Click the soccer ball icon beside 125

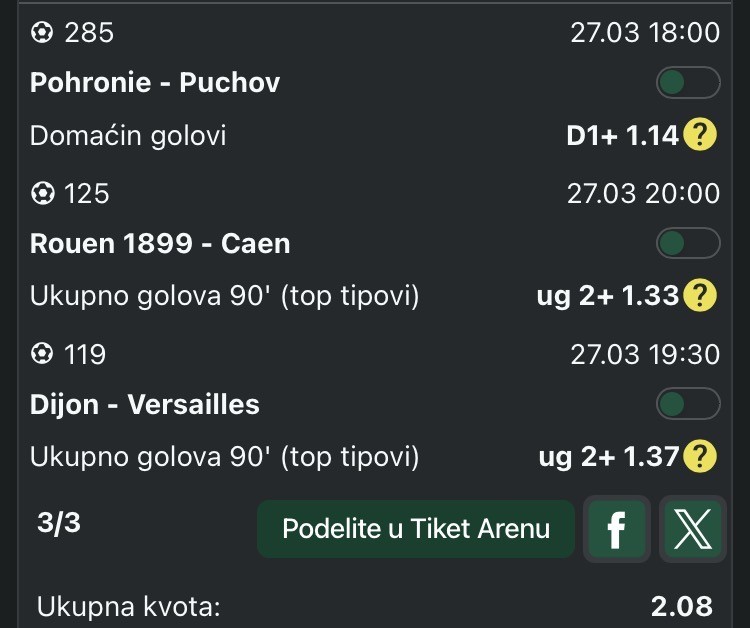[43, 193]
